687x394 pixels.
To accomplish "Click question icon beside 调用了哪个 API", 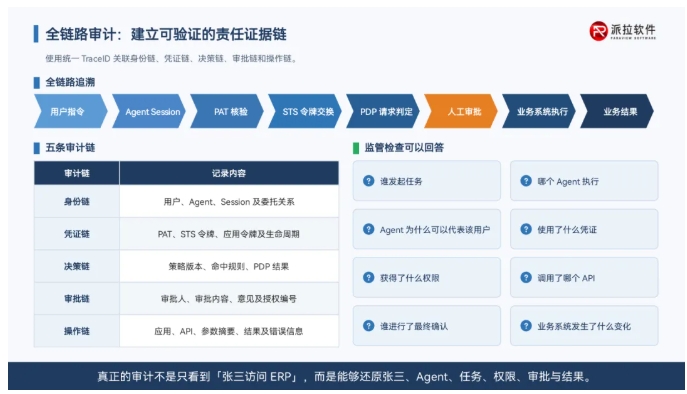I will click(526, 277).
